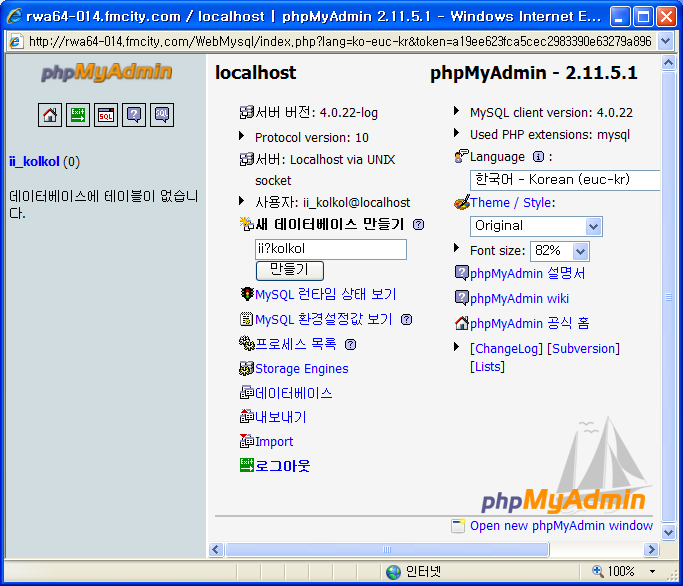Open MySQL 런타임 상태 보기 link

(x=325, y=295)
